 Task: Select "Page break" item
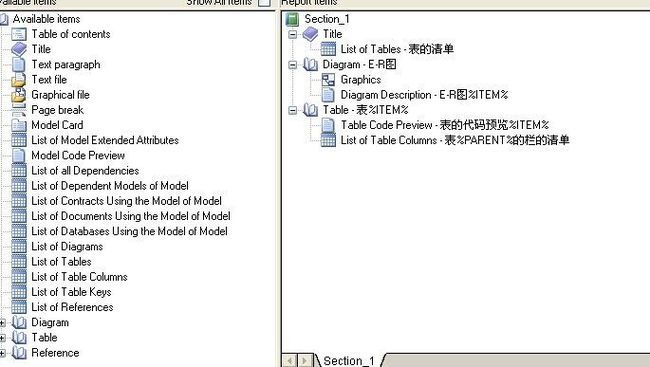(x=58, y=110)
